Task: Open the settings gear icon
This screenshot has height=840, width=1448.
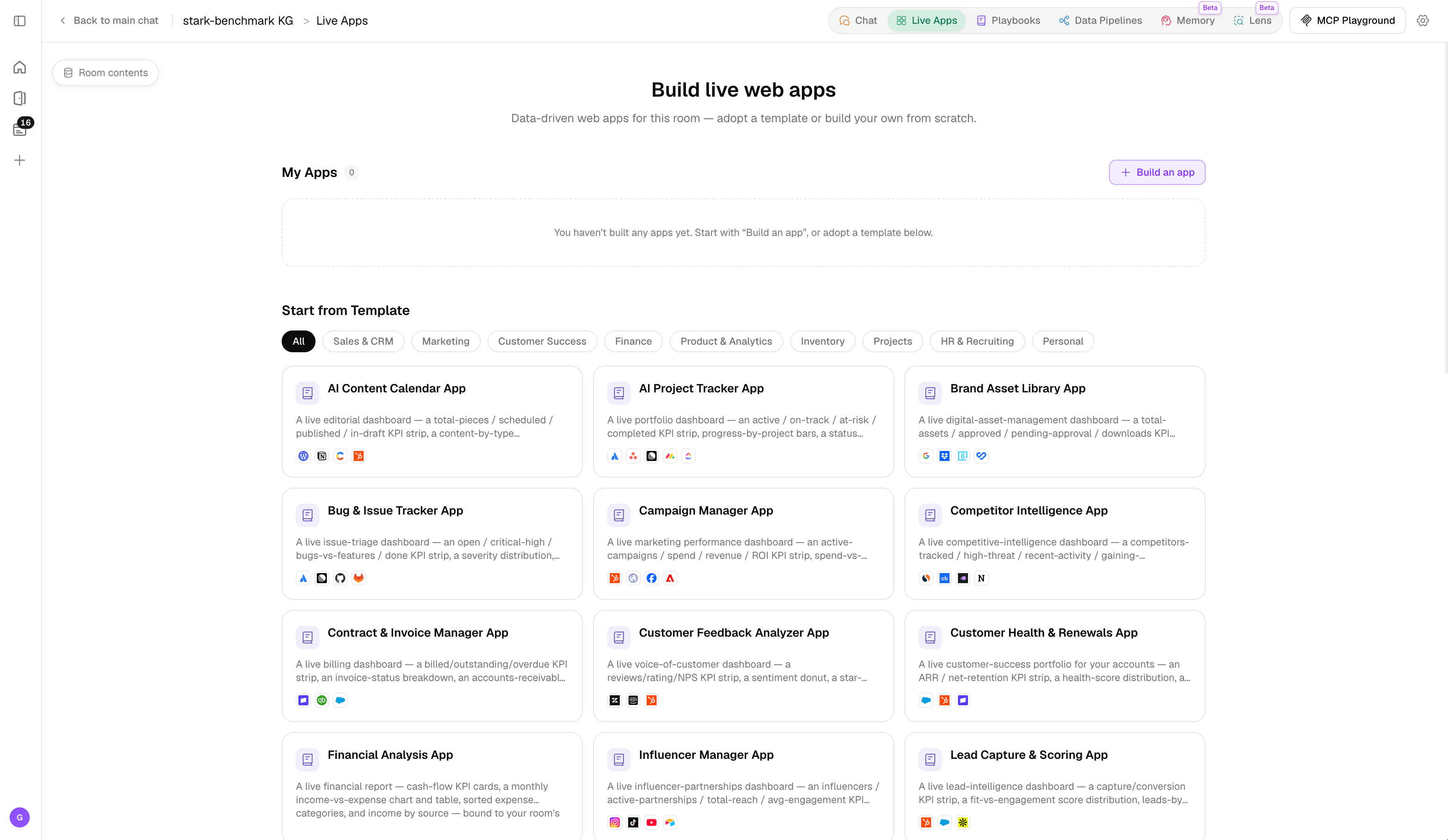Action: [1423, 20]
